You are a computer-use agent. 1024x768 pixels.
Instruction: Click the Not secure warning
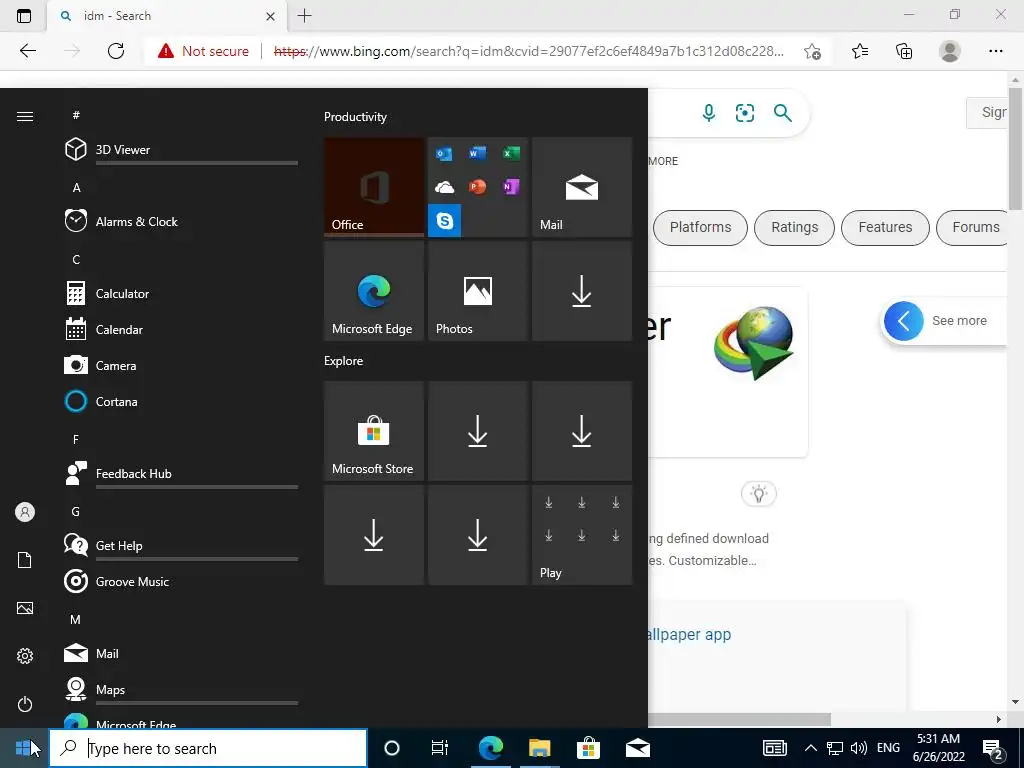(203, 51)
